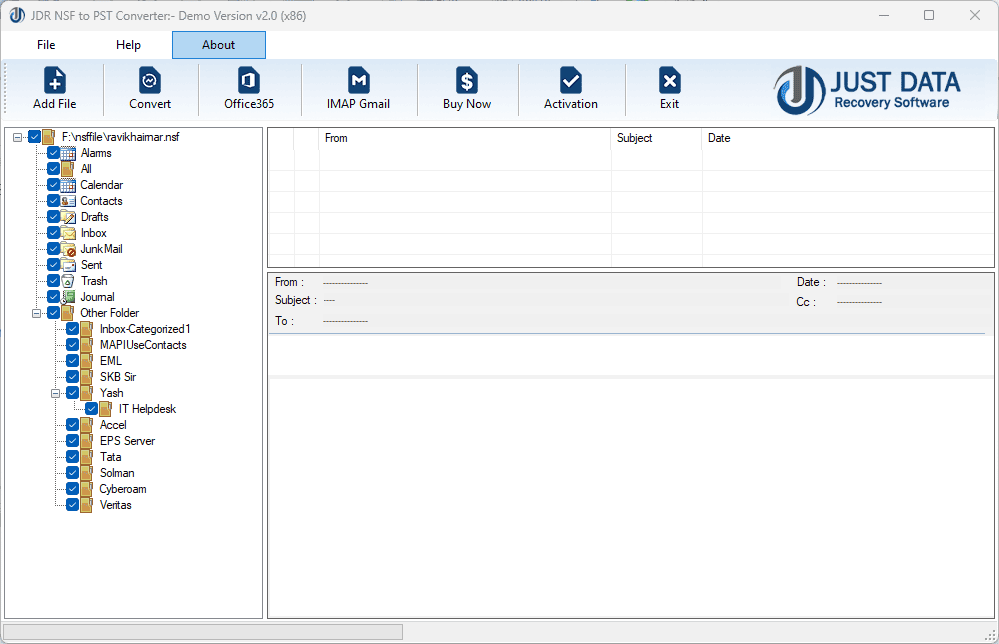Click the Subject column header
The image size is (999, 644).
pyautogui.click(x=655, y=138)
